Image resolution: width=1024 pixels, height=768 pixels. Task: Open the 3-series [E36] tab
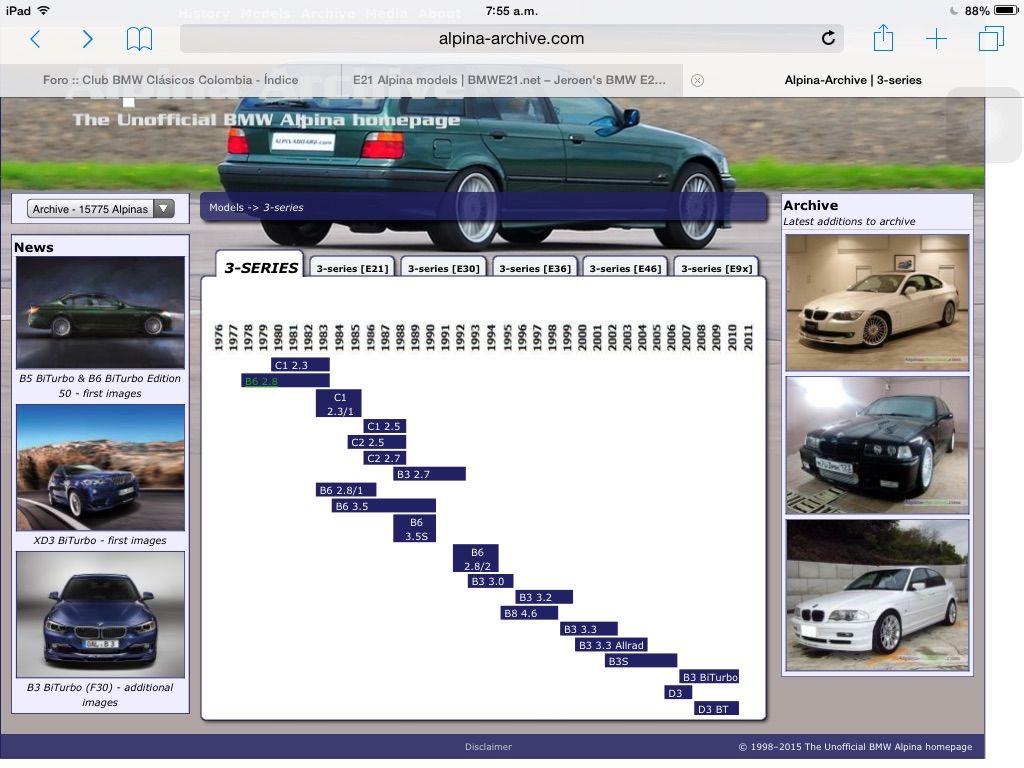535,268
